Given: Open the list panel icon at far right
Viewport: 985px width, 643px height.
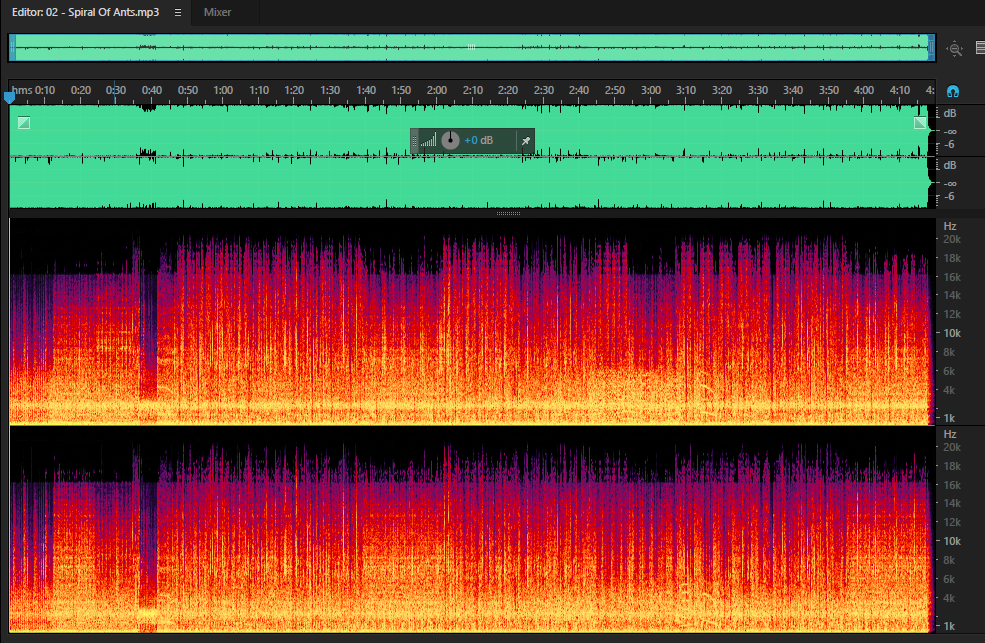Looking at the screenshot, I should (980, 48).
